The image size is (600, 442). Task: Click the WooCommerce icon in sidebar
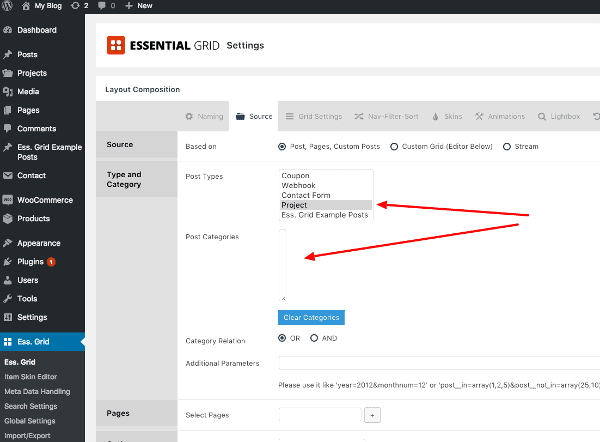coord(8,200)
